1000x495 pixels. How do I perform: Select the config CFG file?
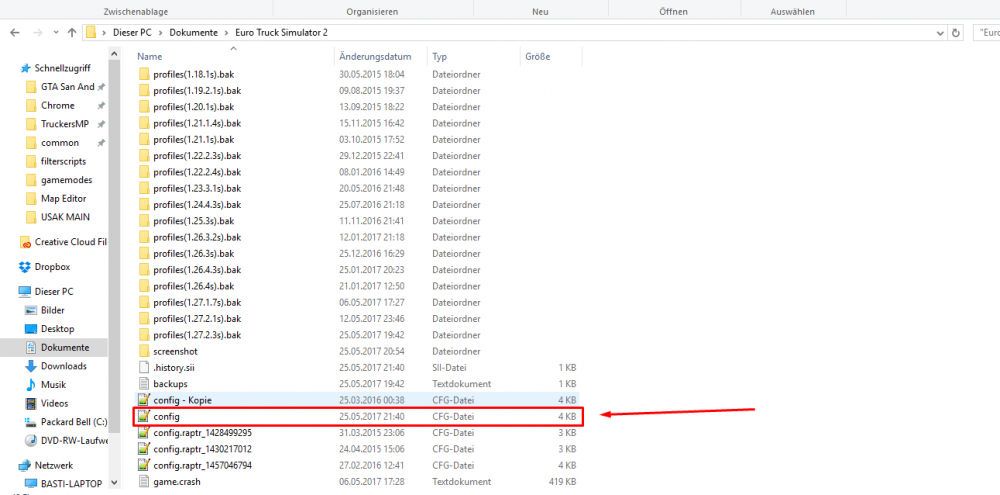click(x=166, y=416)
